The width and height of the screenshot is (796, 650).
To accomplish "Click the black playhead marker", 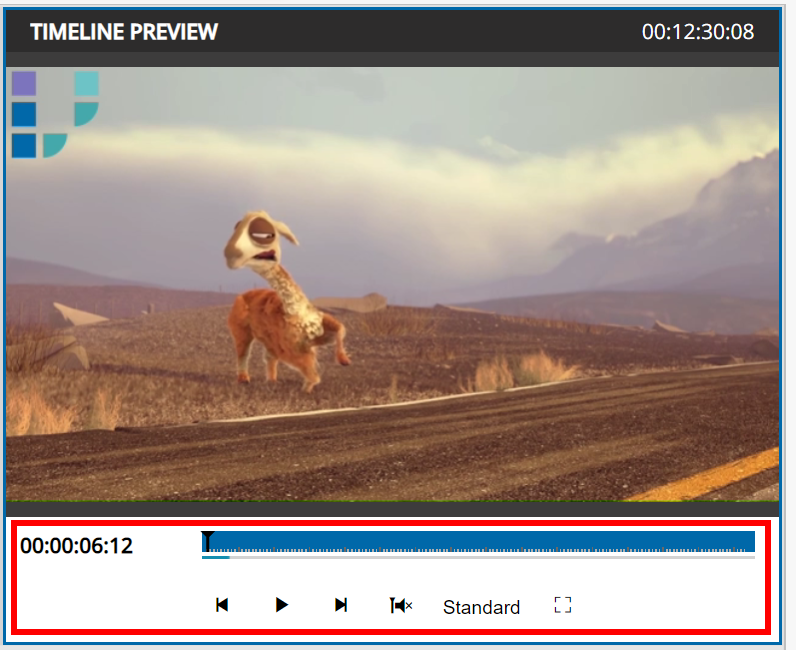I will coord(207,541).
